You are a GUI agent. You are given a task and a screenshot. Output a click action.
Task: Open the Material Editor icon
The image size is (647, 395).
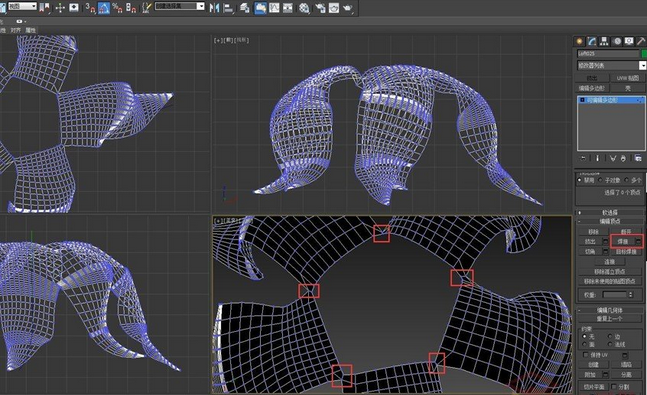click(304, 8)
